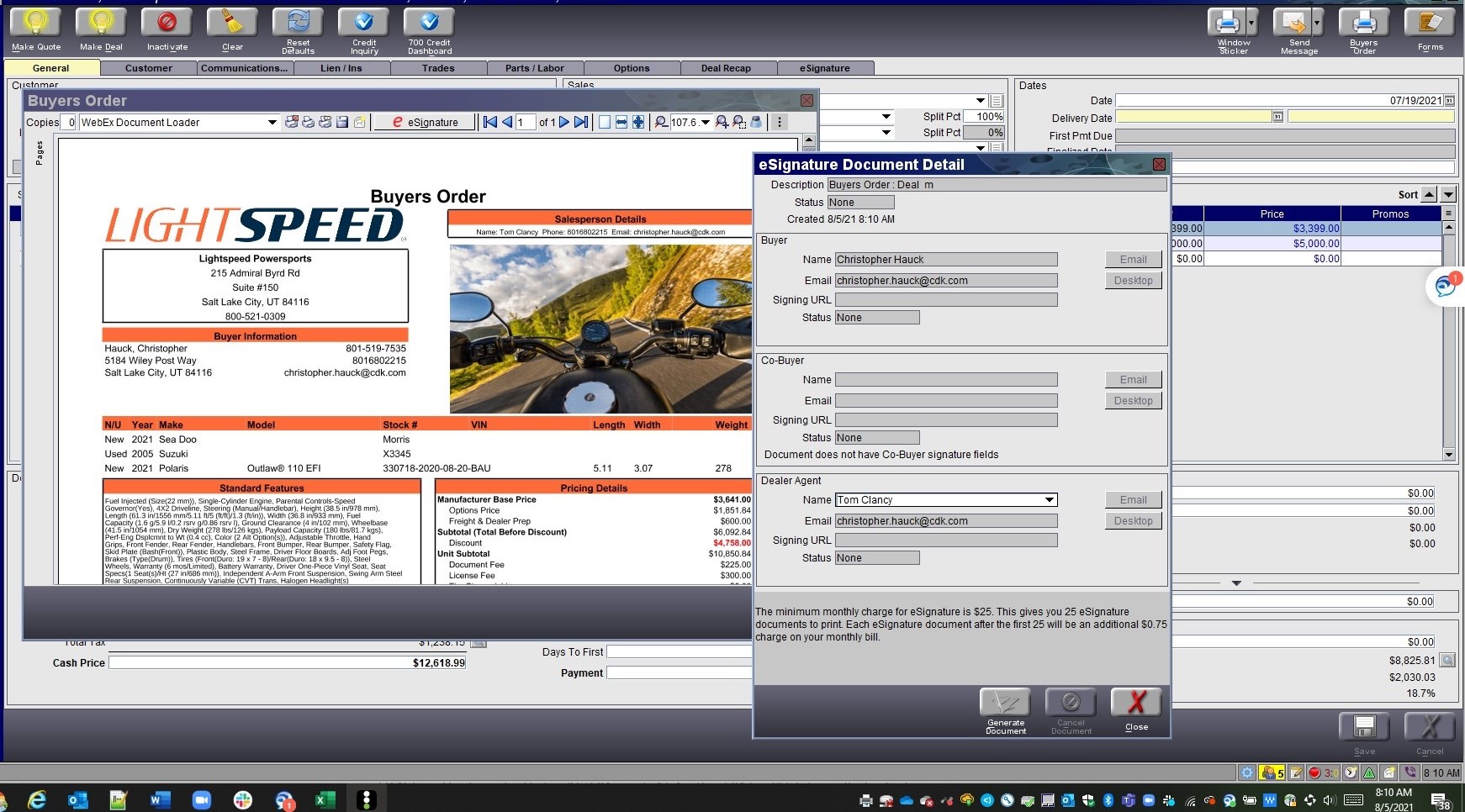1465x812 pixels.
Task: Click the fit page width icon in viewer toolbar
Action: [621, 122]
